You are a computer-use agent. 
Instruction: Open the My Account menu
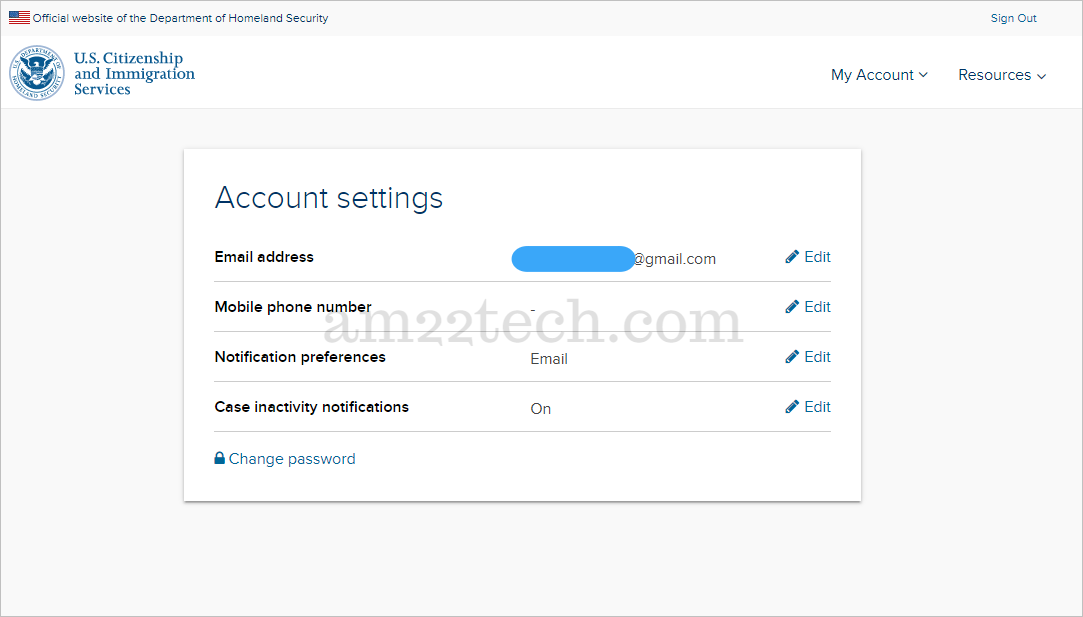tap(872, 75)
